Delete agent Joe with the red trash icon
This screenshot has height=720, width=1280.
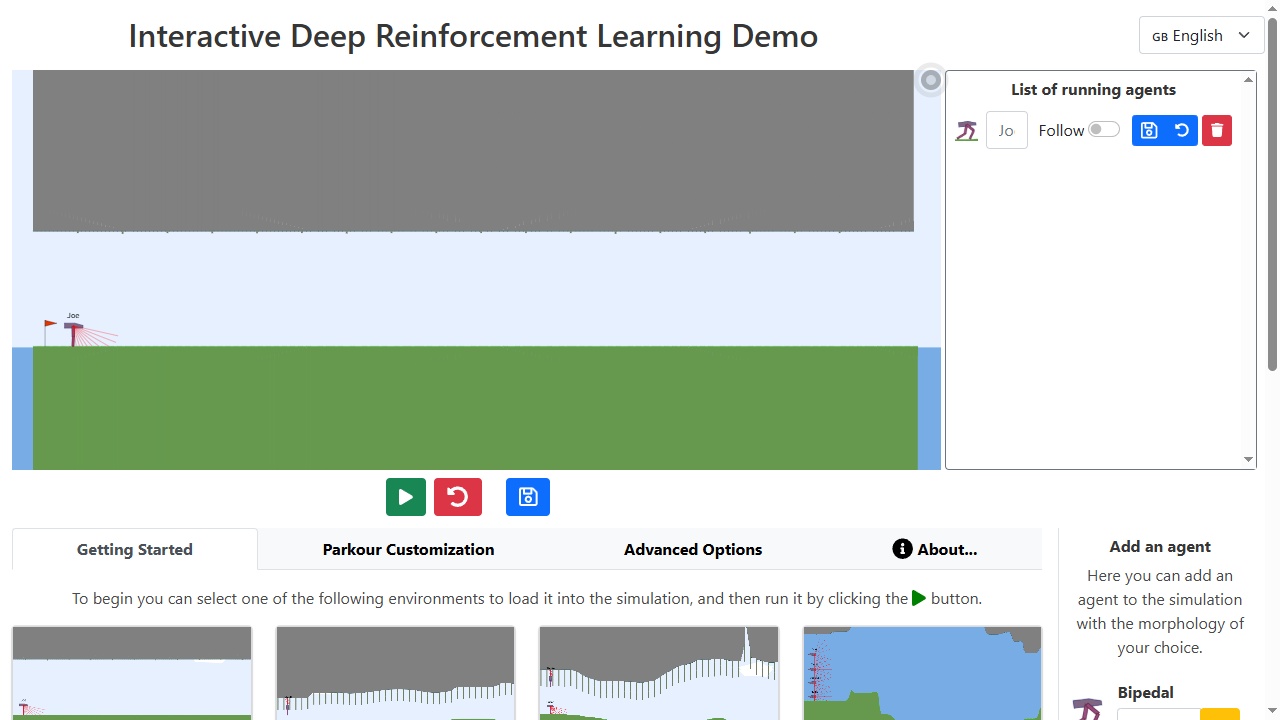click(1217, 130)
